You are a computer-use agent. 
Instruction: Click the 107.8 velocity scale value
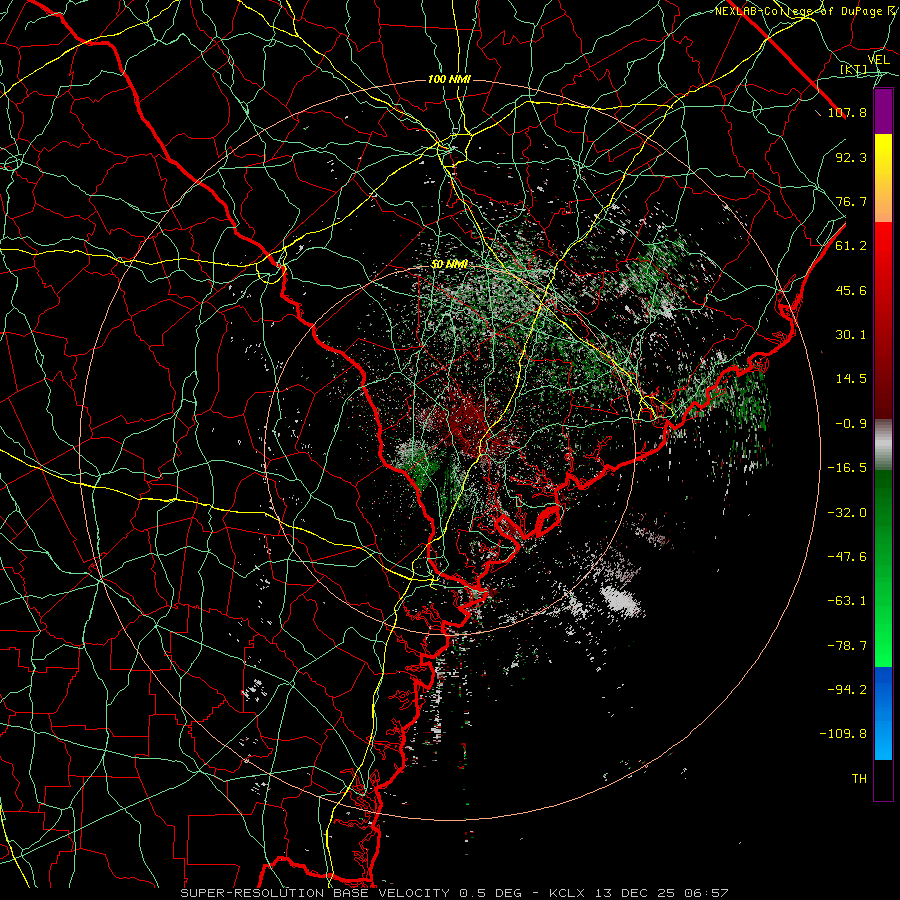tap(847, 112)
